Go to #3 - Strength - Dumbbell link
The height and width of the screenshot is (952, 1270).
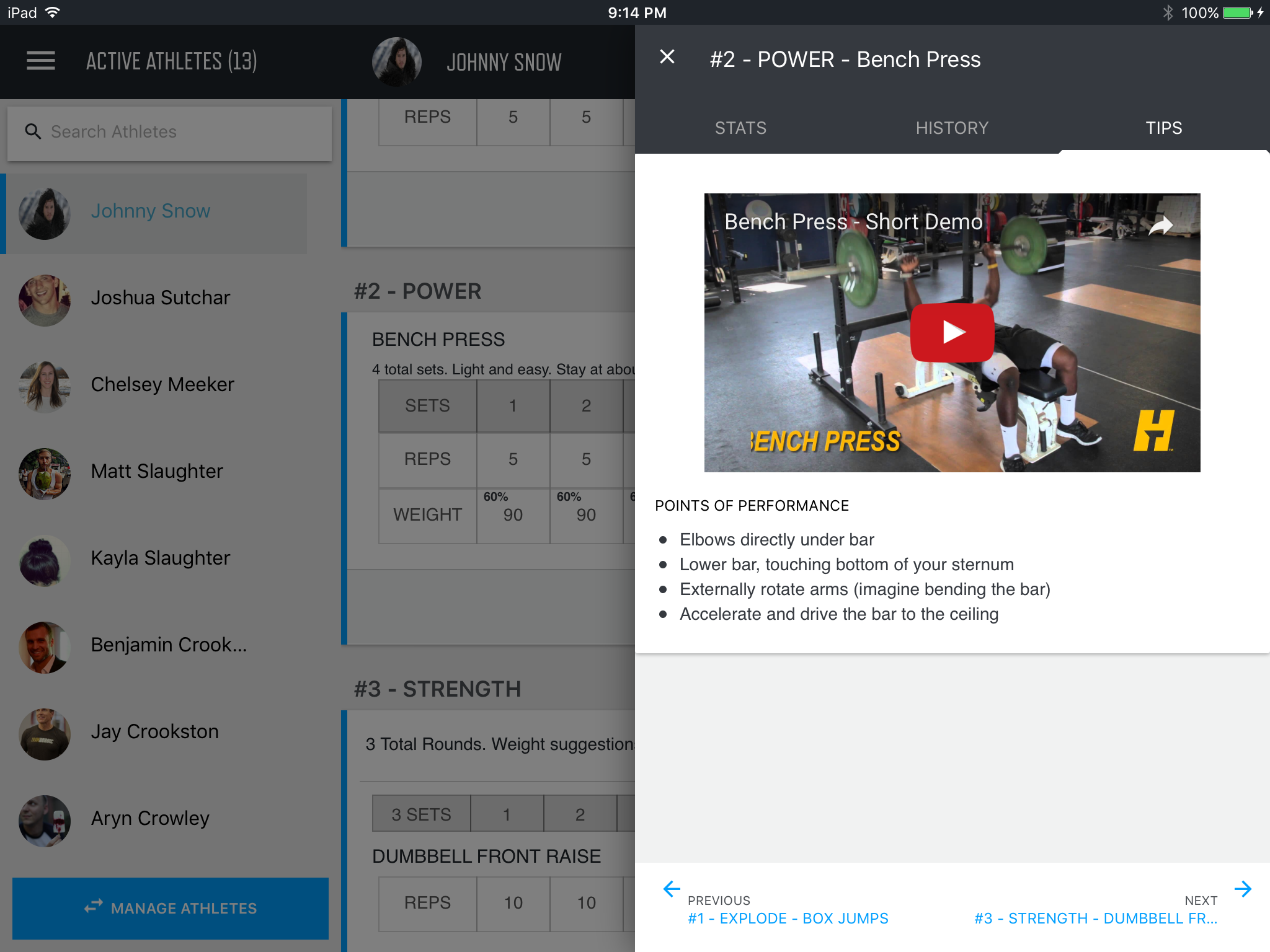pos(1095,918)
